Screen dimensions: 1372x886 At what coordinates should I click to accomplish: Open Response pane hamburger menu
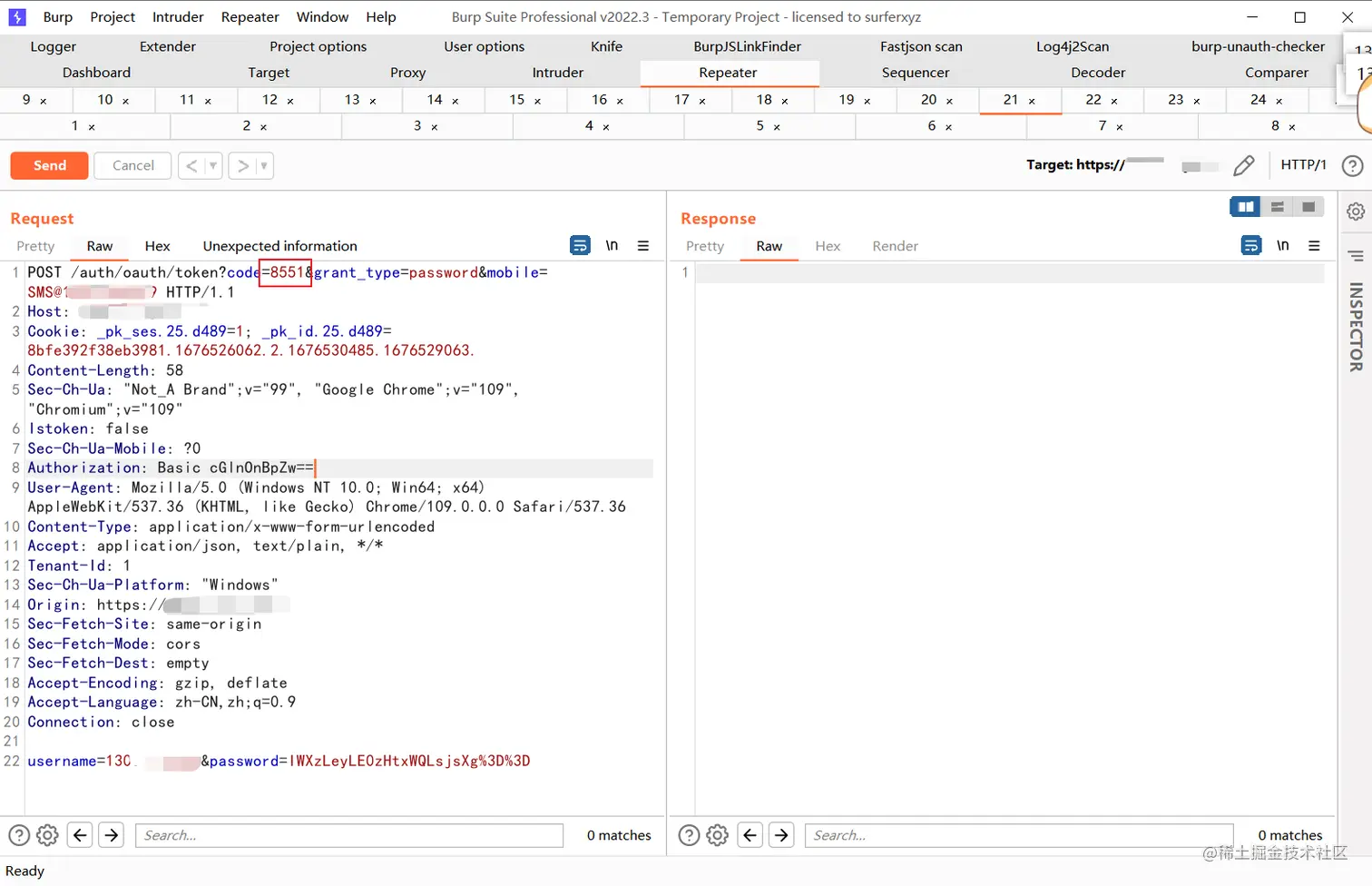1314,245
